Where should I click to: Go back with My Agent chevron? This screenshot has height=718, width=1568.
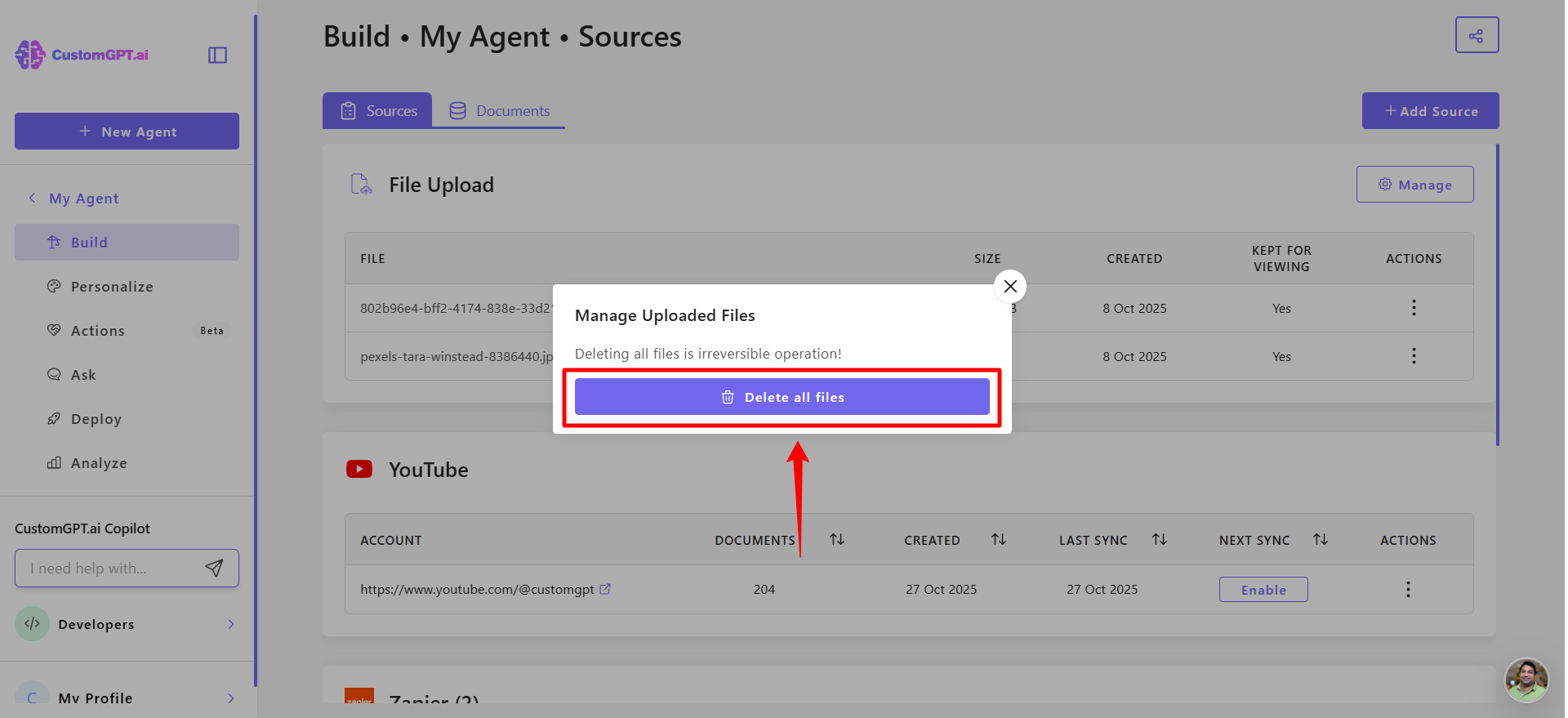32,198
